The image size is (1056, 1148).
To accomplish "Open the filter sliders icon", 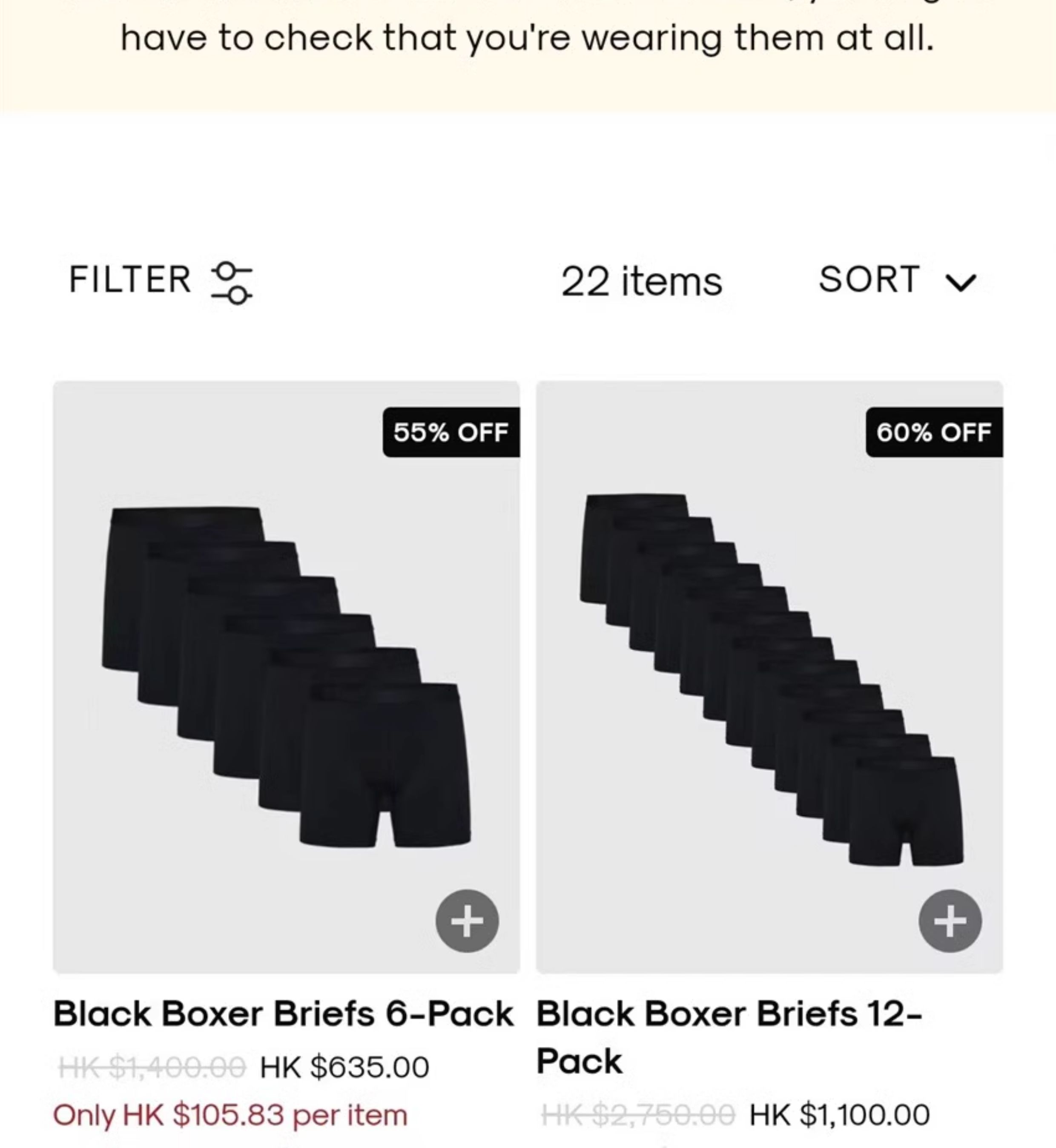I will click(232, 282).
